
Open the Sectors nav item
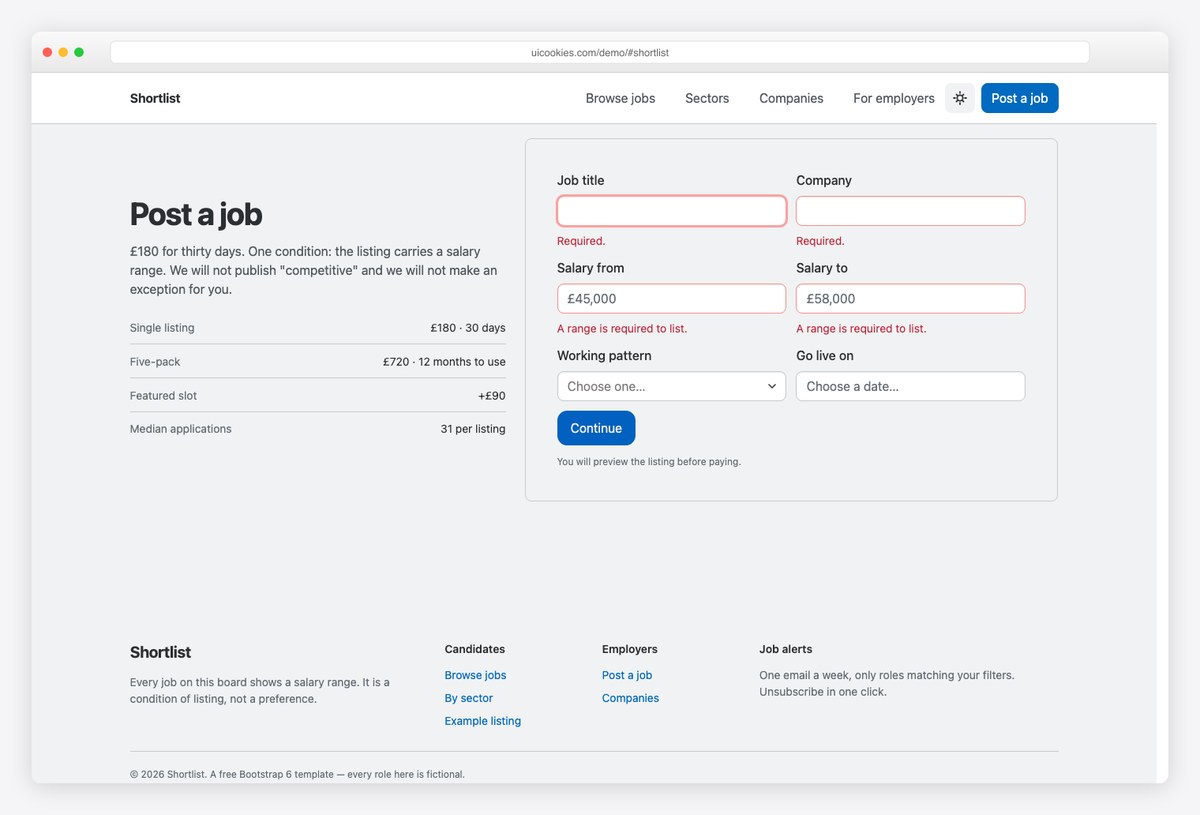point(707,98)
